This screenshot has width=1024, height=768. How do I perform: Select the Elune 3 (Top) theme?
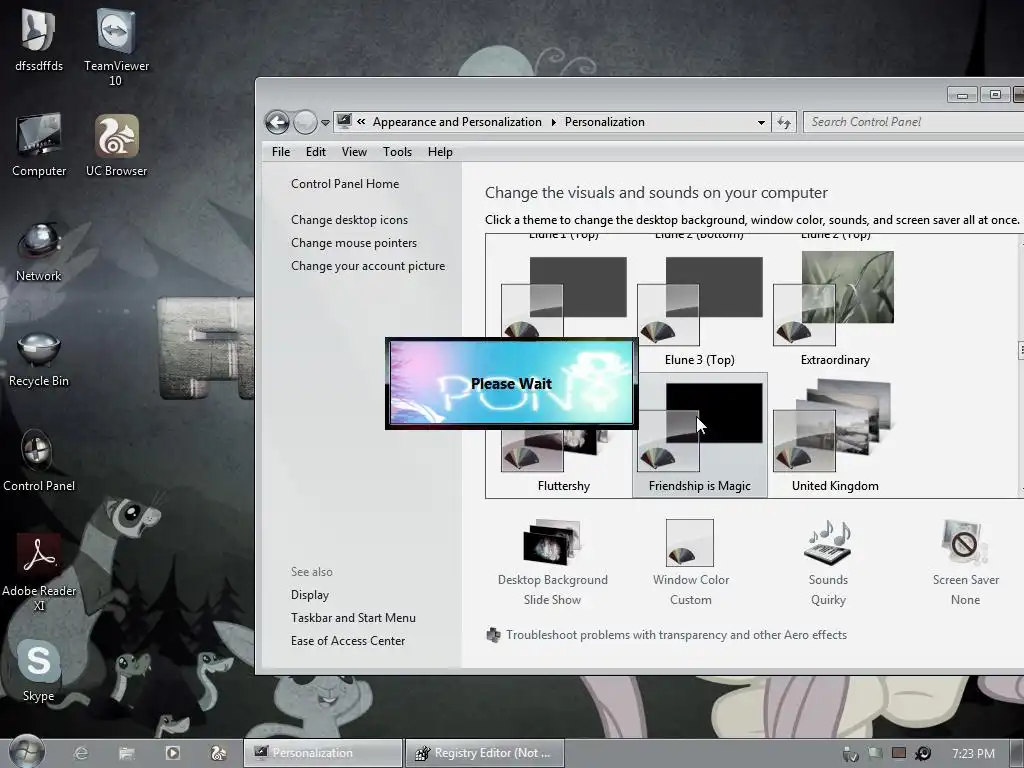click(x=699, y=310)
